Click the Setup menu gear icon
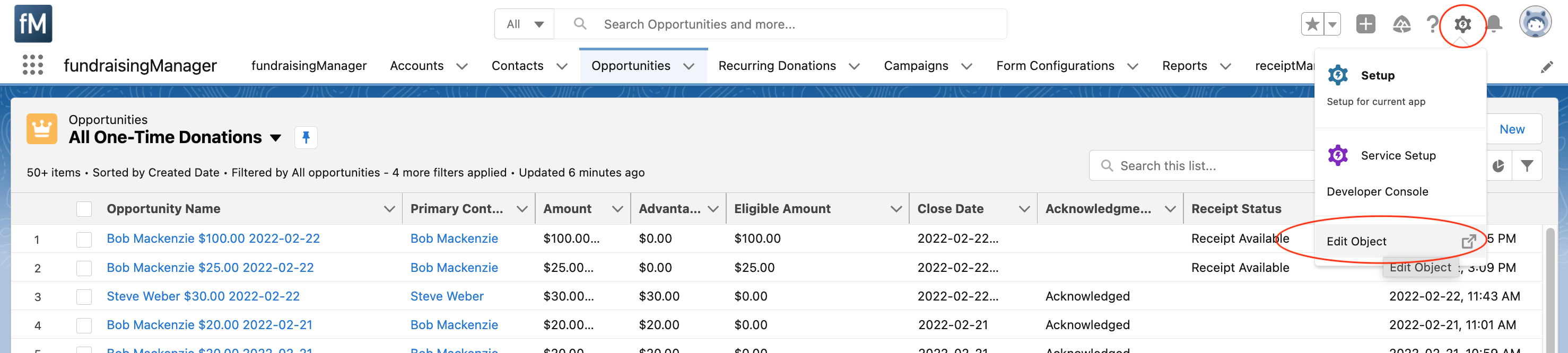The height and width of the screenshot is (353, 1568). pyautogui.click(x=1338, y=75)
